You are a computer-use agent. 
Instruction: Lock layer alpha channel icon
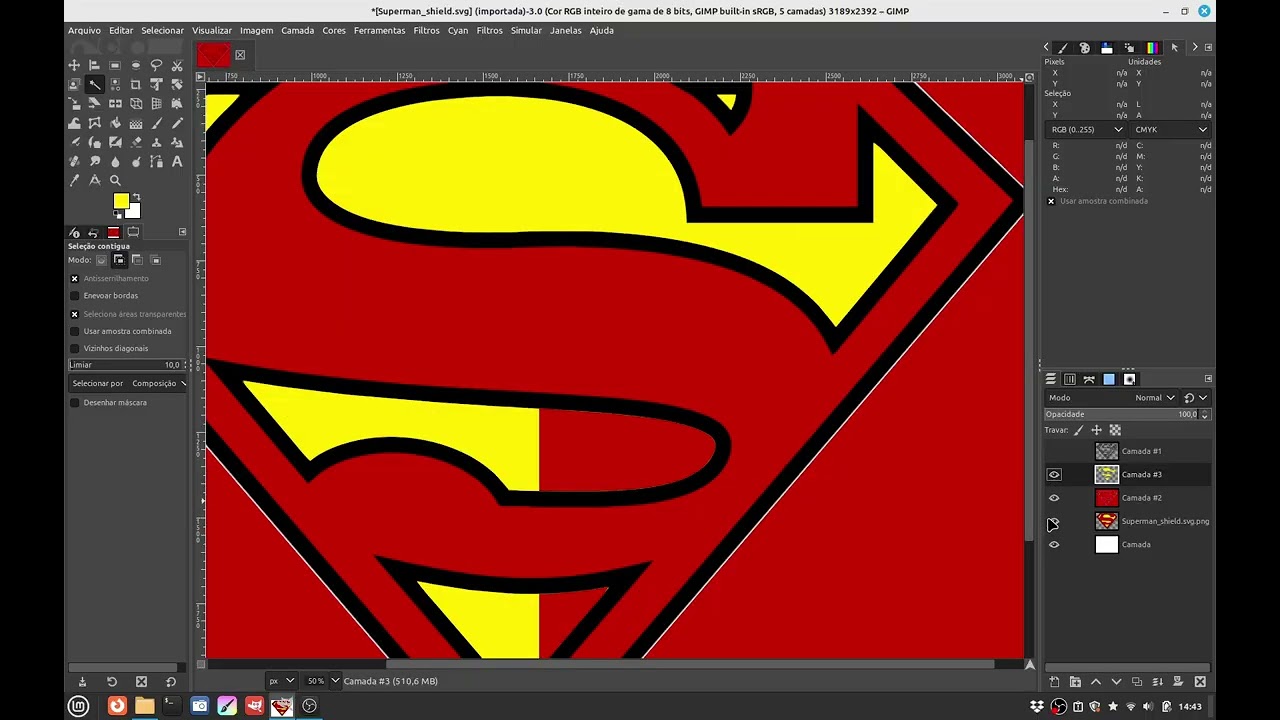[x=1115, y=430]
